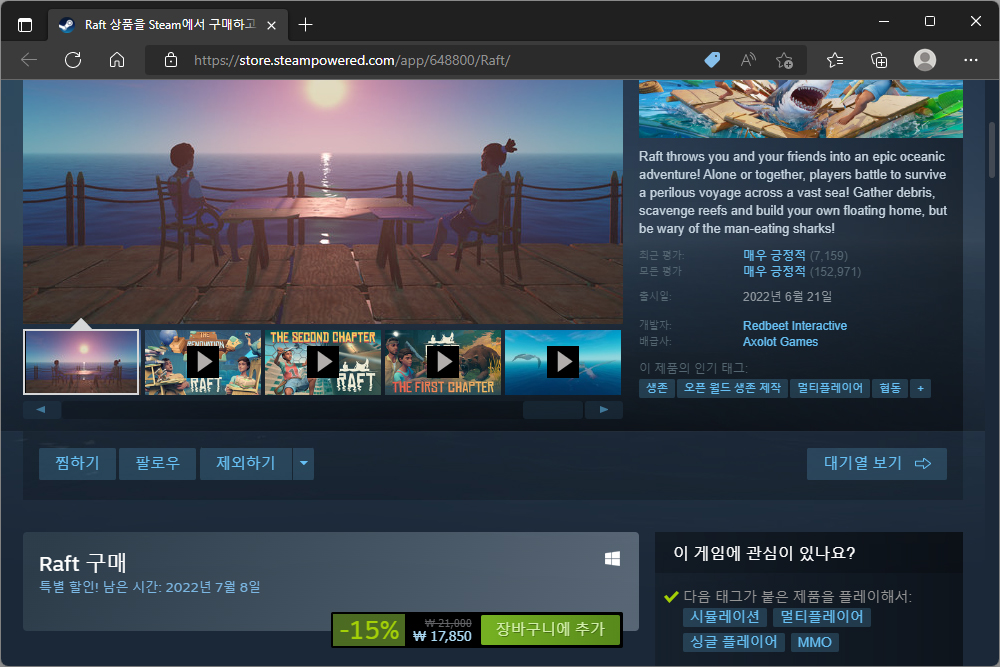The image size is (1000, 667).
Task: Open the Collections panel
Action: [x=879, y=61]
